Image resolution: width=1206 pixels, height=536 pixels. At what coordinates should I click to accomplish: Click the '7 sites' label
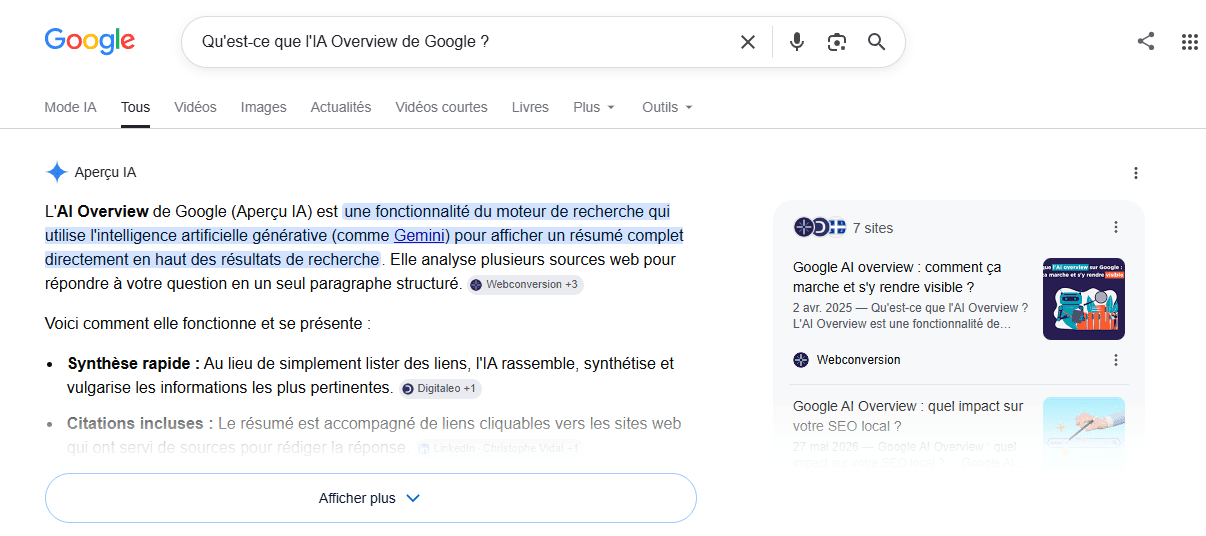click(x=873, y=228)
